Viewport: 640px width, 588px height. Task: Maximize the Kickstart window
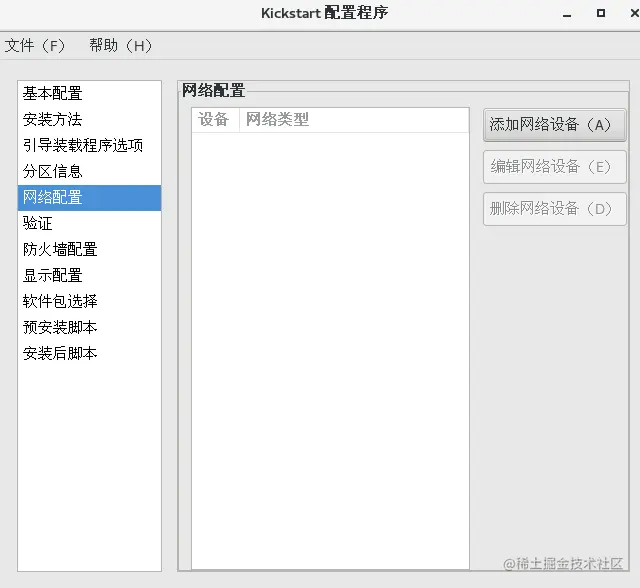(601, 13)
